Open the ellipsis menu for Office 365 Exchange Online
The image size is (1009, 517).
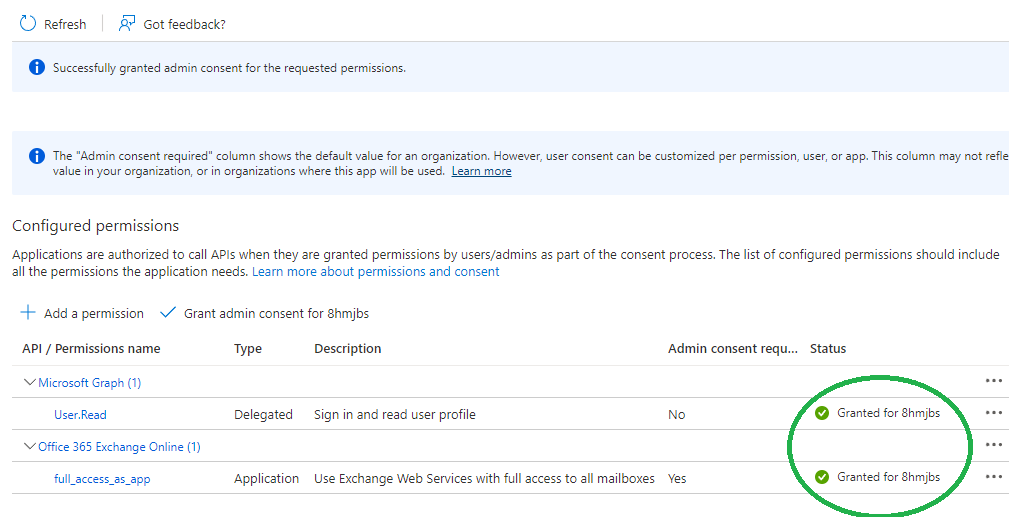(994, 445)
